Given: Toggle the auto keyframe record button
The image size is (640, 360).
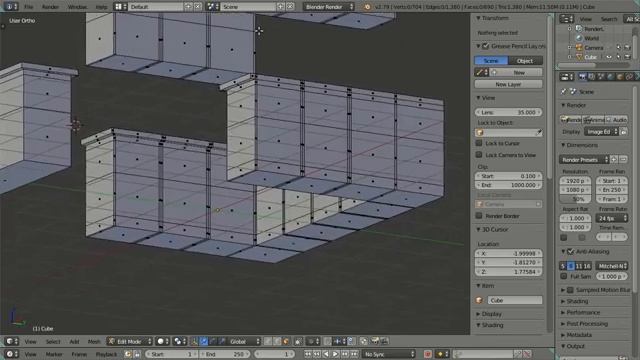Looking at the screenshot, I should pyautogui.click(x=427, y=354).
